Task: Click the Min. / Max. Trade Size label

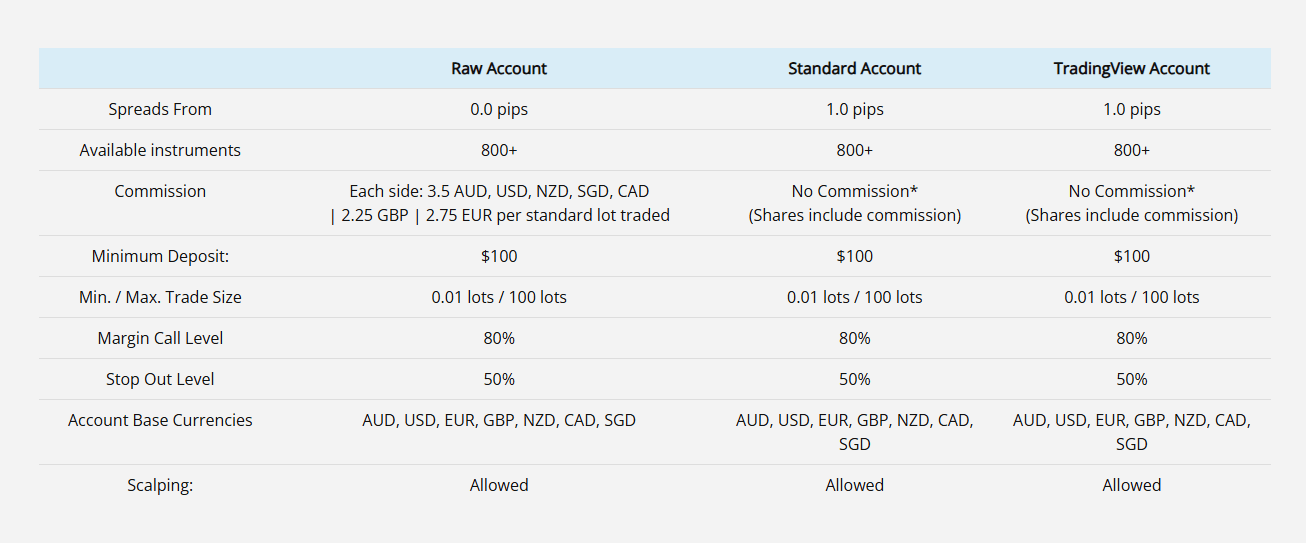Action: tap(160, 298)
